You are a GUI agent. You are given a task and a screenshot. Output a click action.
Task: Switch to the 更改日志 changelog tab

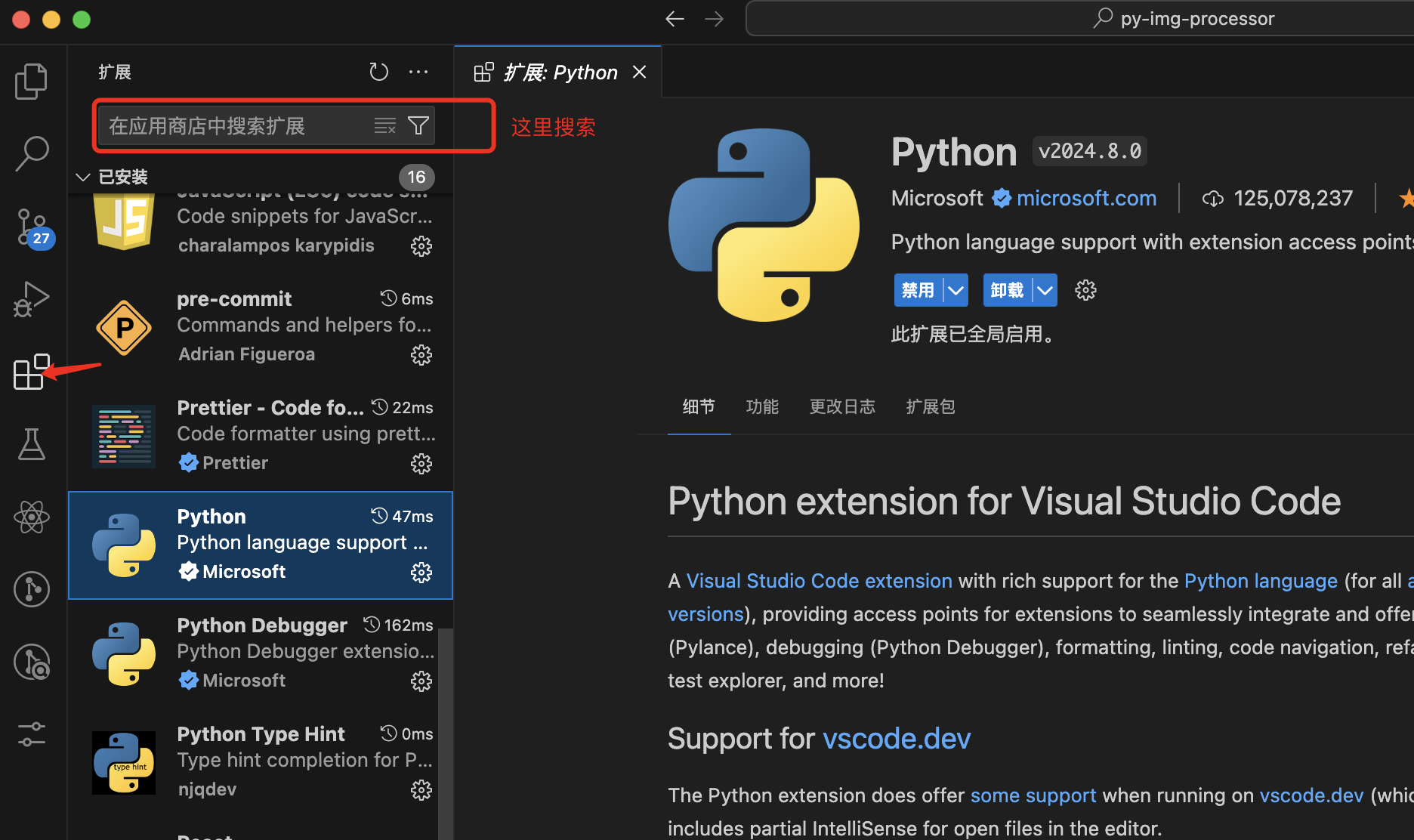pyautogui.click(x=842, y=406)
